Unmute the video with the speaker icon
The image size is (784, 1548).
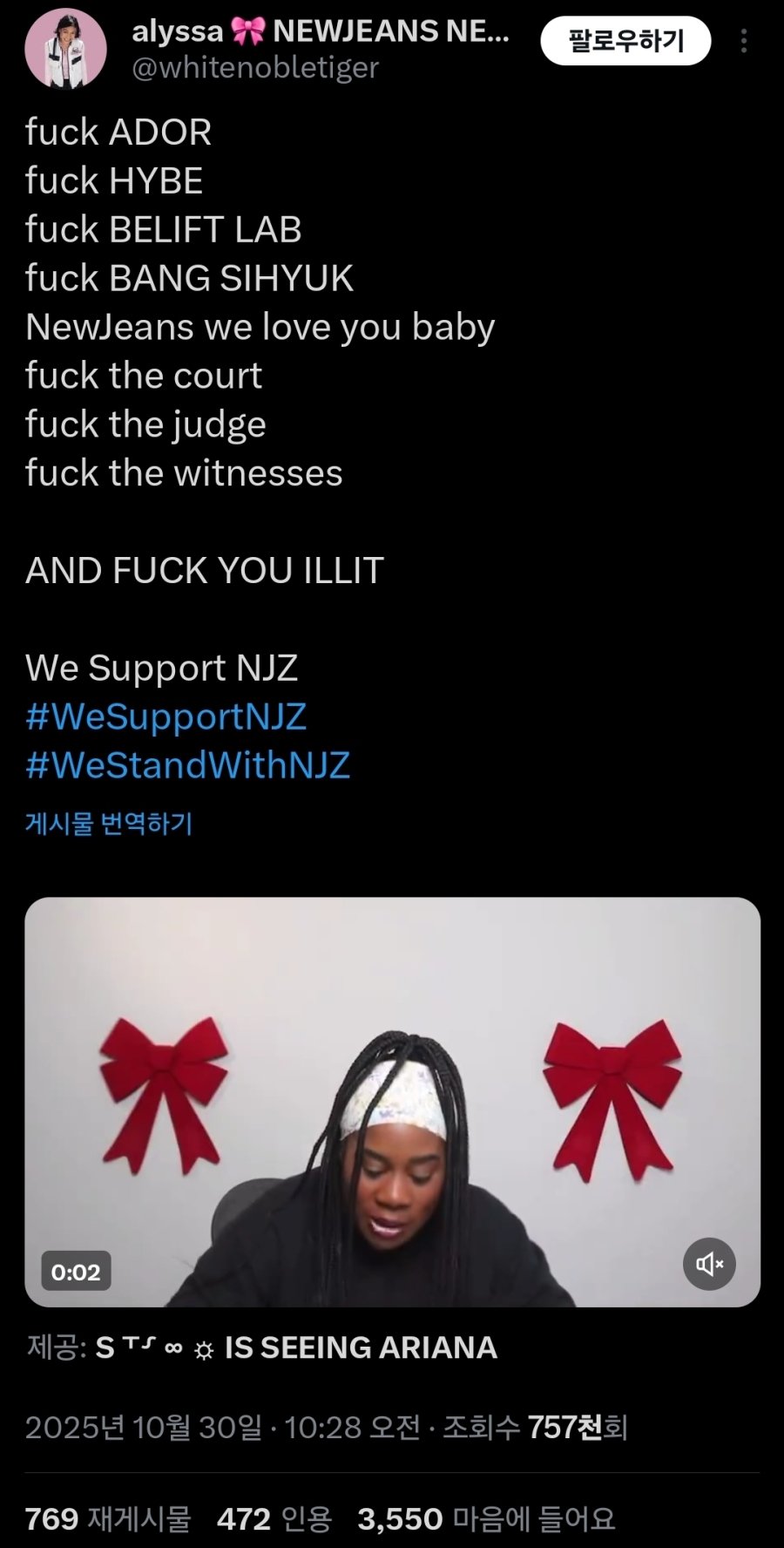tap(709, 1264)
